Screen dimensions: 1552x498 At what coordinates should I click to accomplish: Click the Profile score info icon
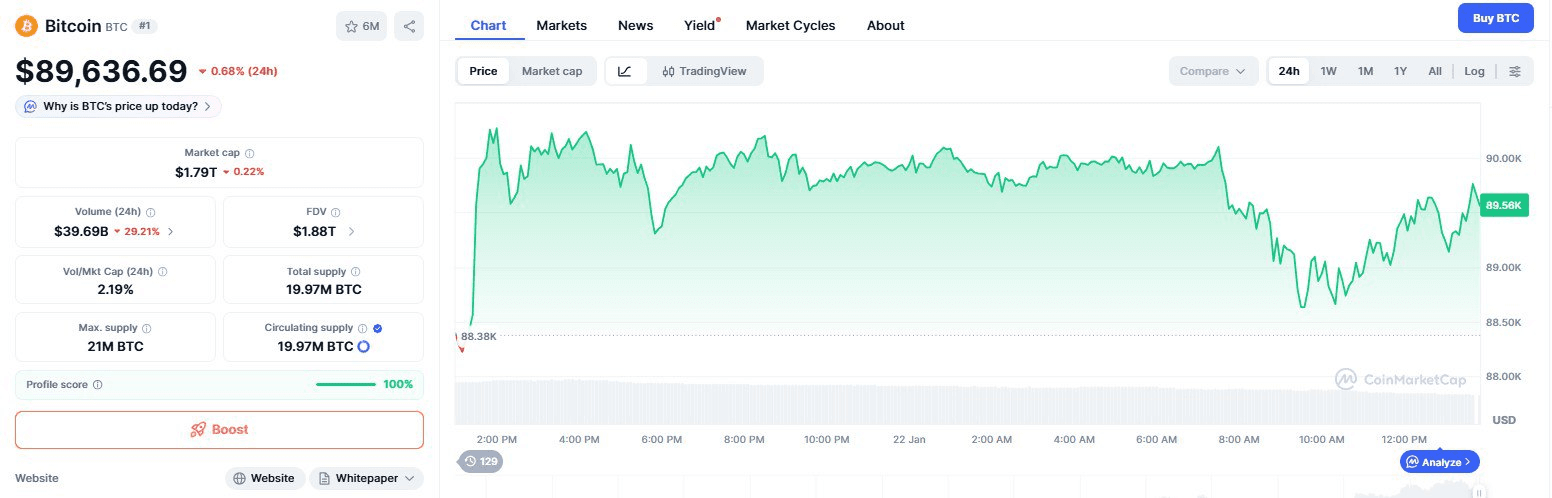pos(97,385)
